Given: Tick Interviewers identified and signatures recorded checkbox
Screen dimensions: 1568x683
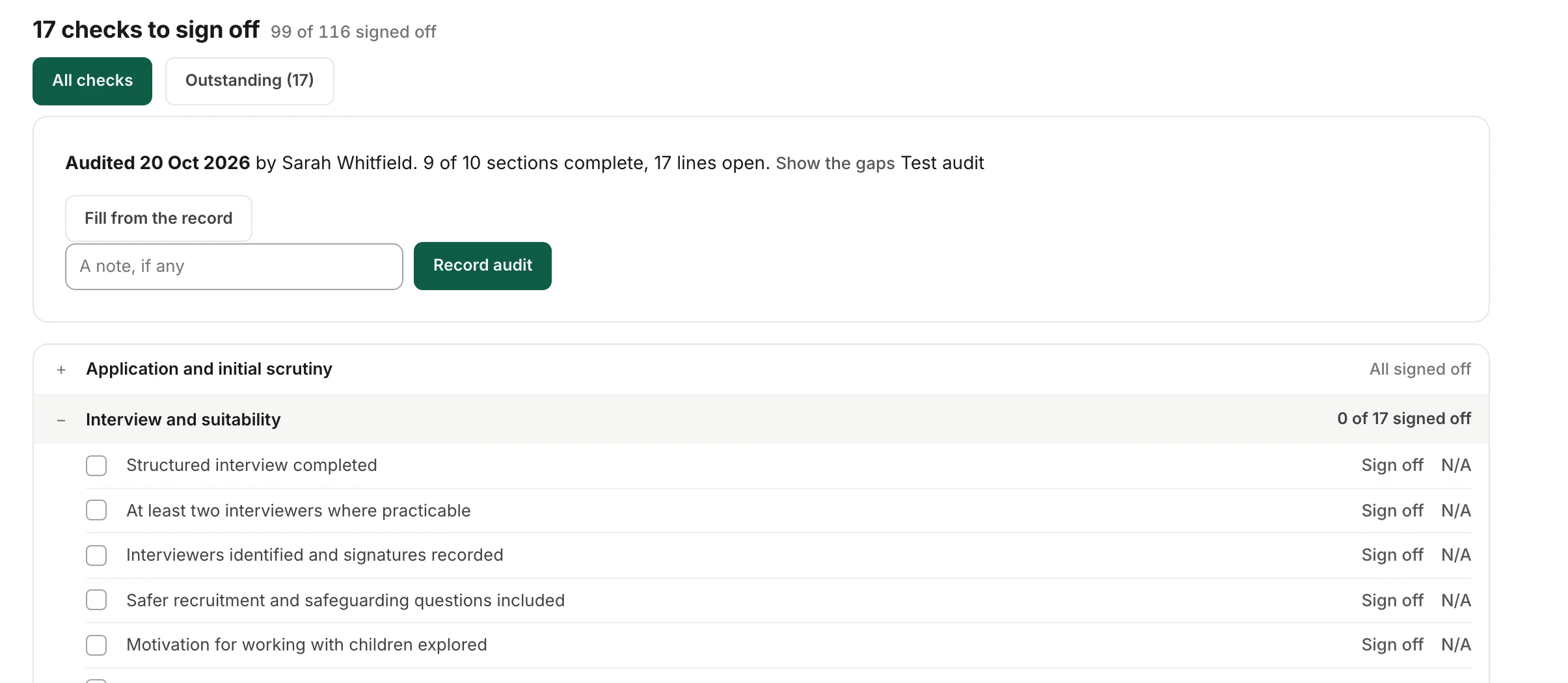Looking at the screenshot, I should point(96,556).
